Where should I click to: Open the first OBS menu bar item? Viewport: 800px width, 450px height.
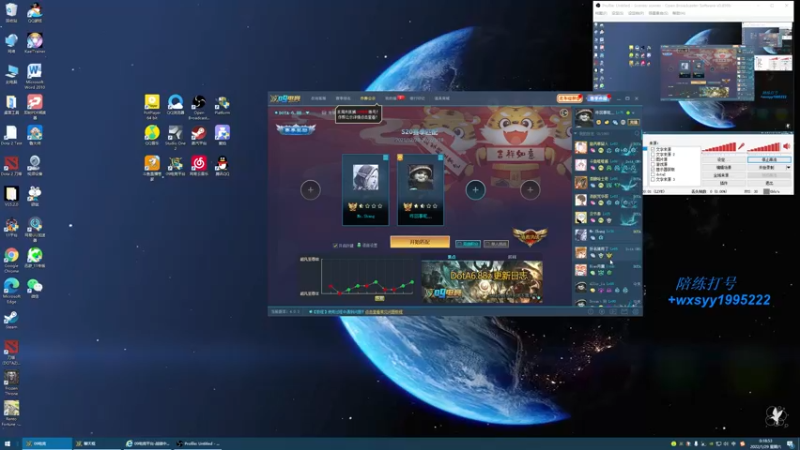[602, 13]
